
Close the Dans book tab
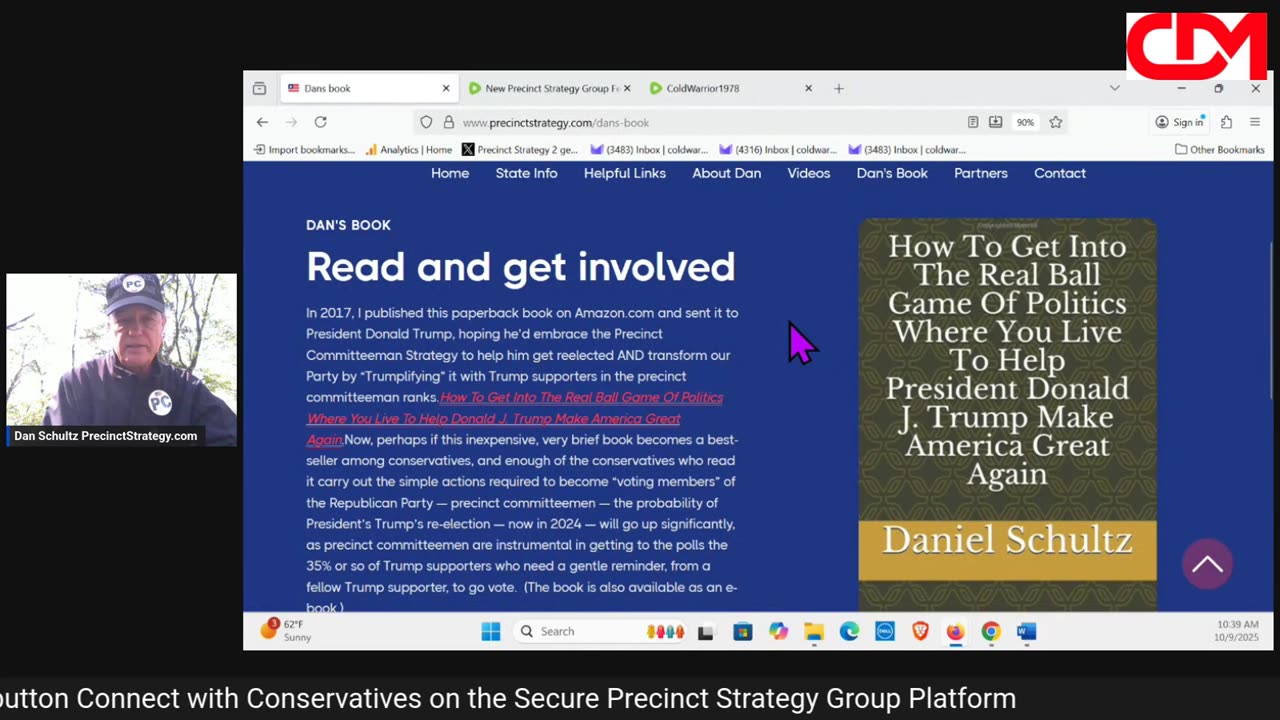(x=446, y=88)
